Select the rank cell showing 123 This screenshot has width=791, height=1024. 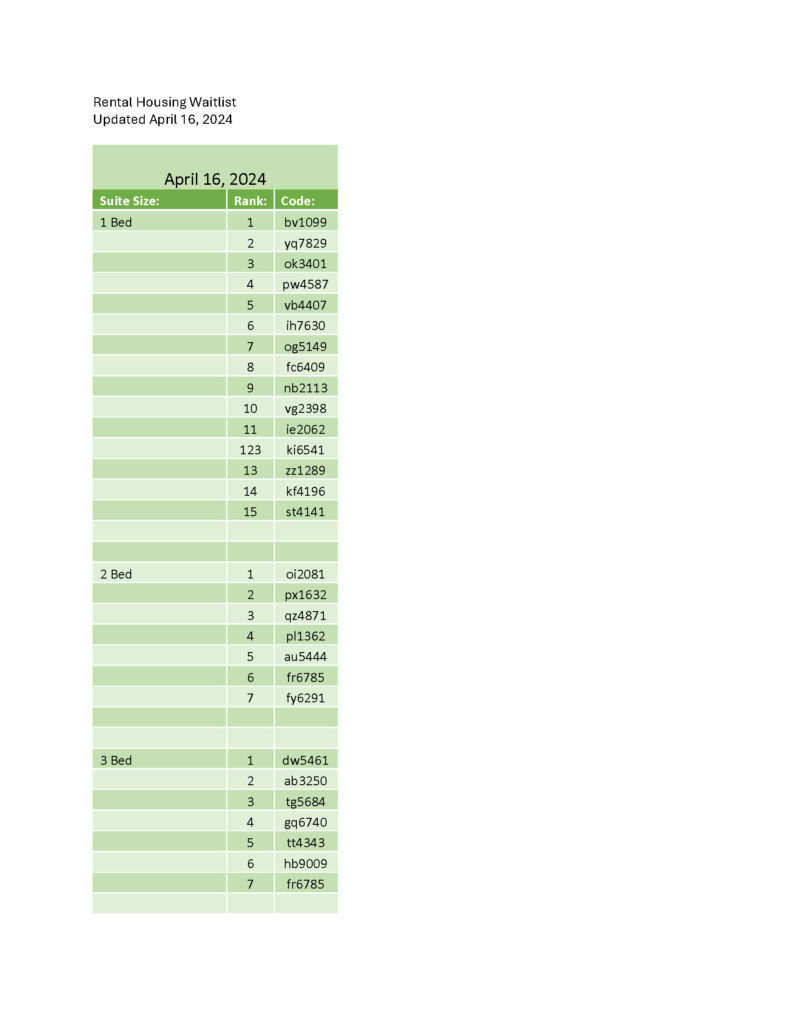tap(250, 449)
